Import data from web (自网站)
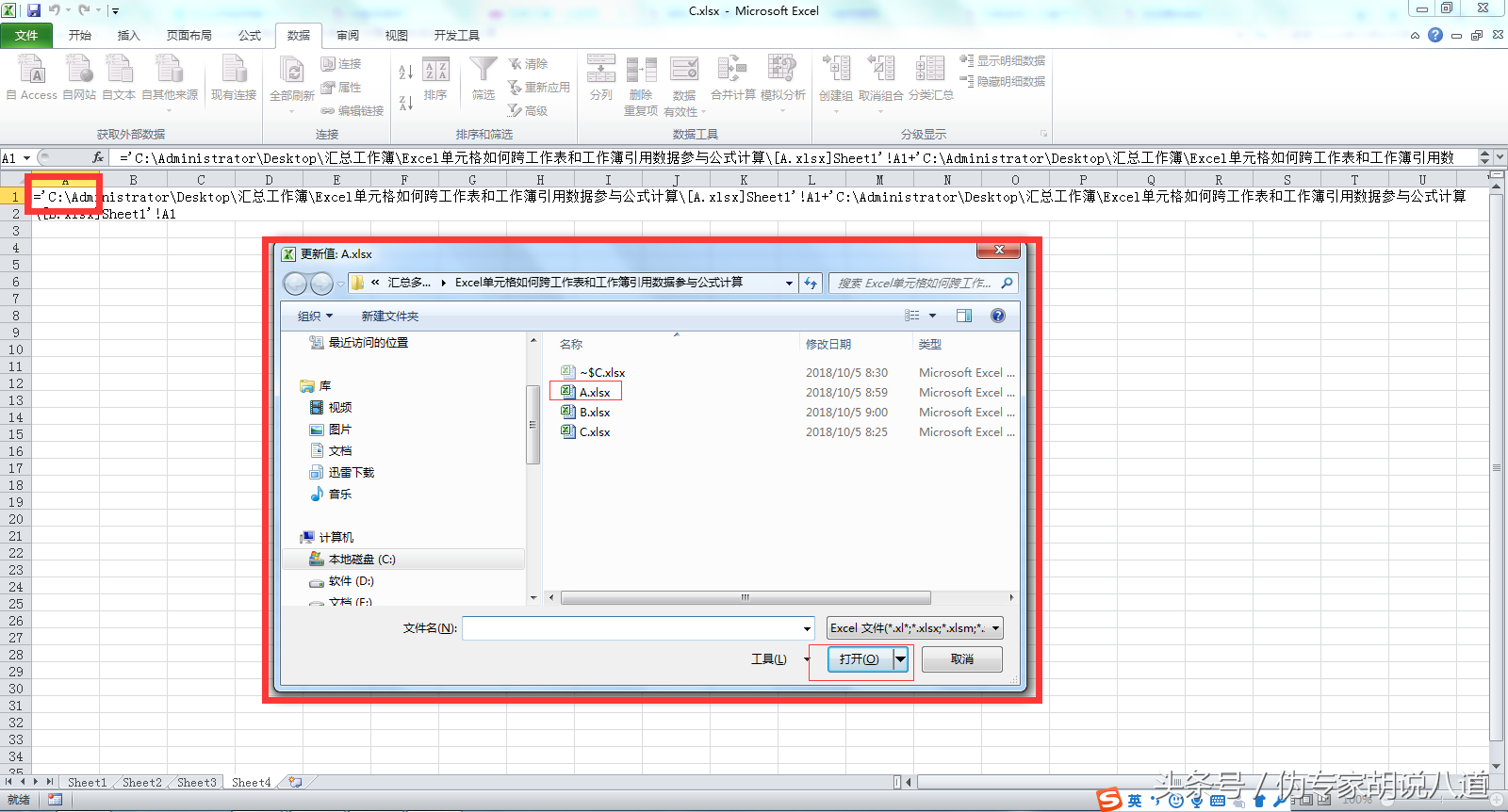 [79, 77]
